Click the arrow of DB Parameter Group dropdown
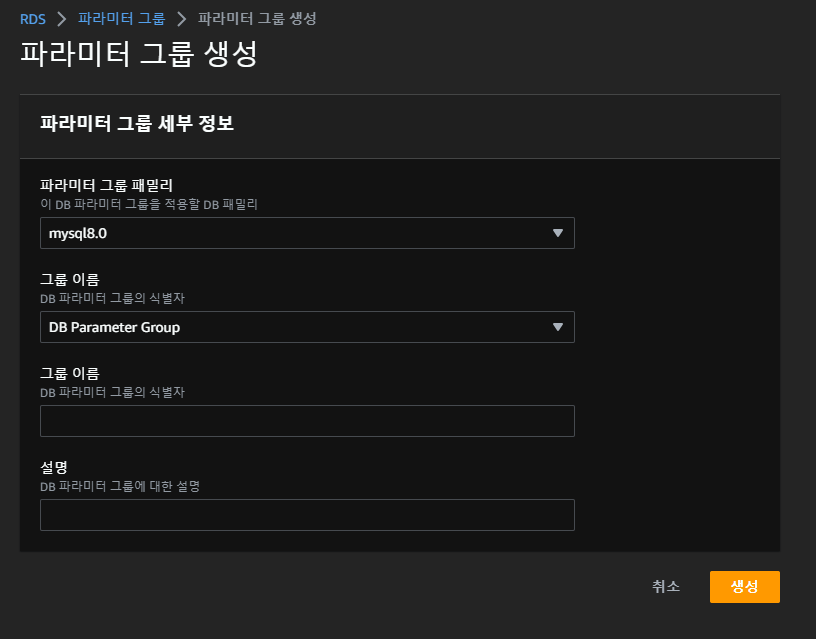Image resolution: width=816 pixels, height=639 pixels. point(557,327)
